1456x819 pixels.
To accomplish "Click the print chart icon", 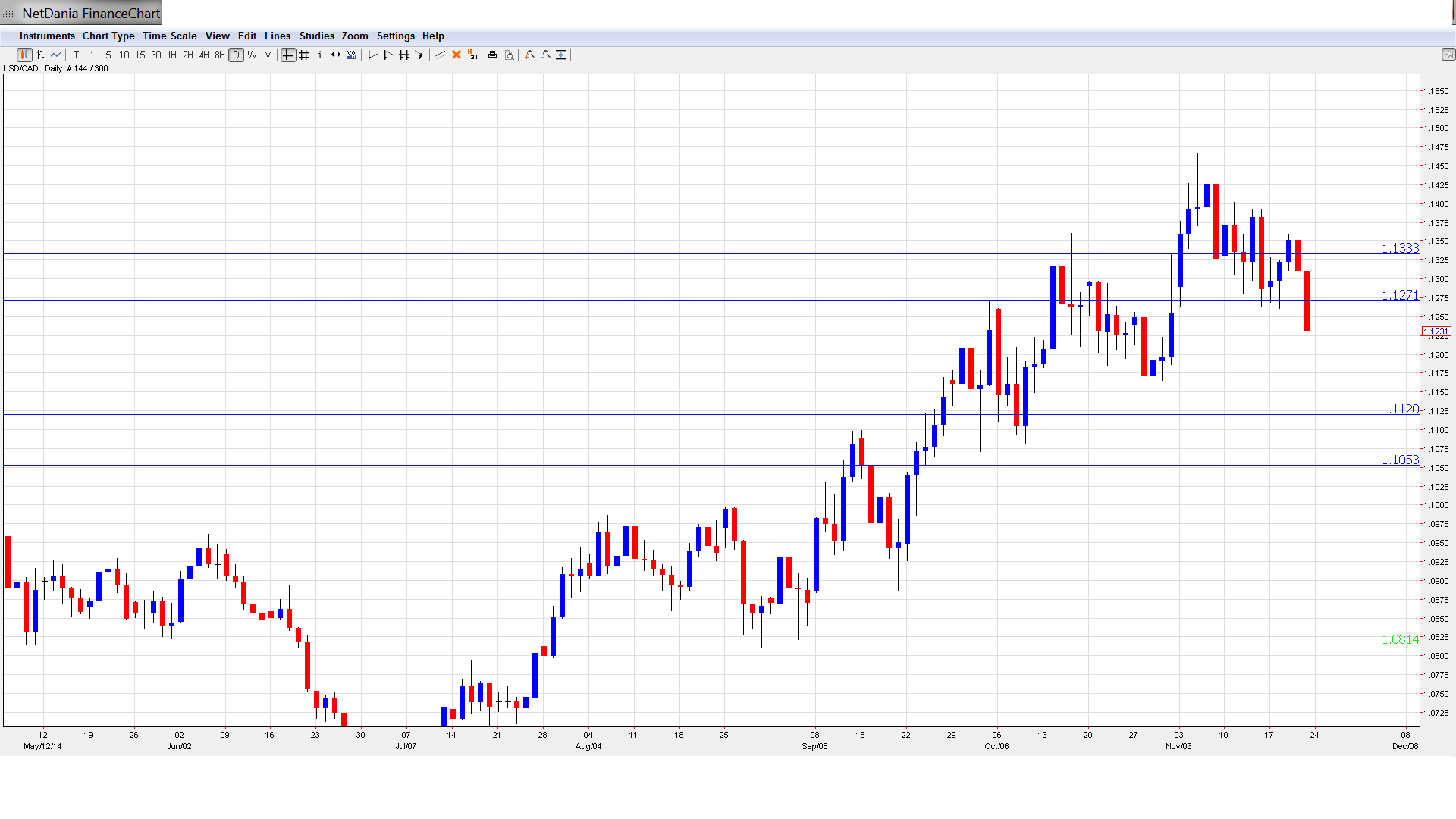I will click(x=493, y=55).
